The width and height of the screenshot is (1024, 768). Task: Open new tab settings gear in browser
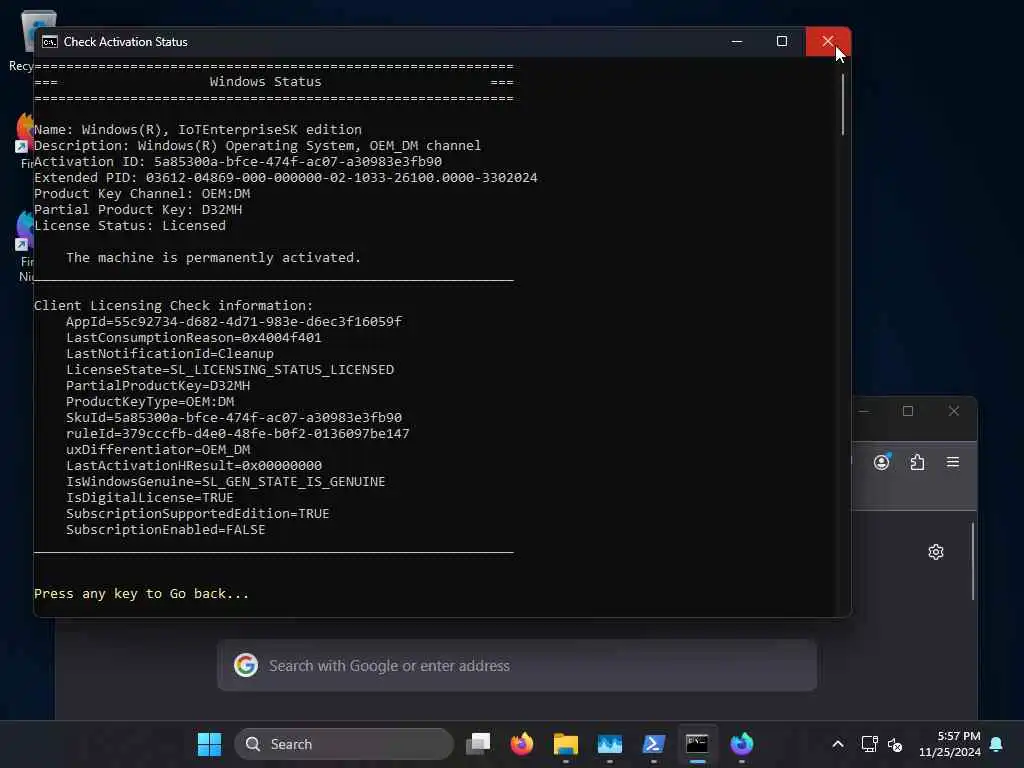[x=936, y=552]
